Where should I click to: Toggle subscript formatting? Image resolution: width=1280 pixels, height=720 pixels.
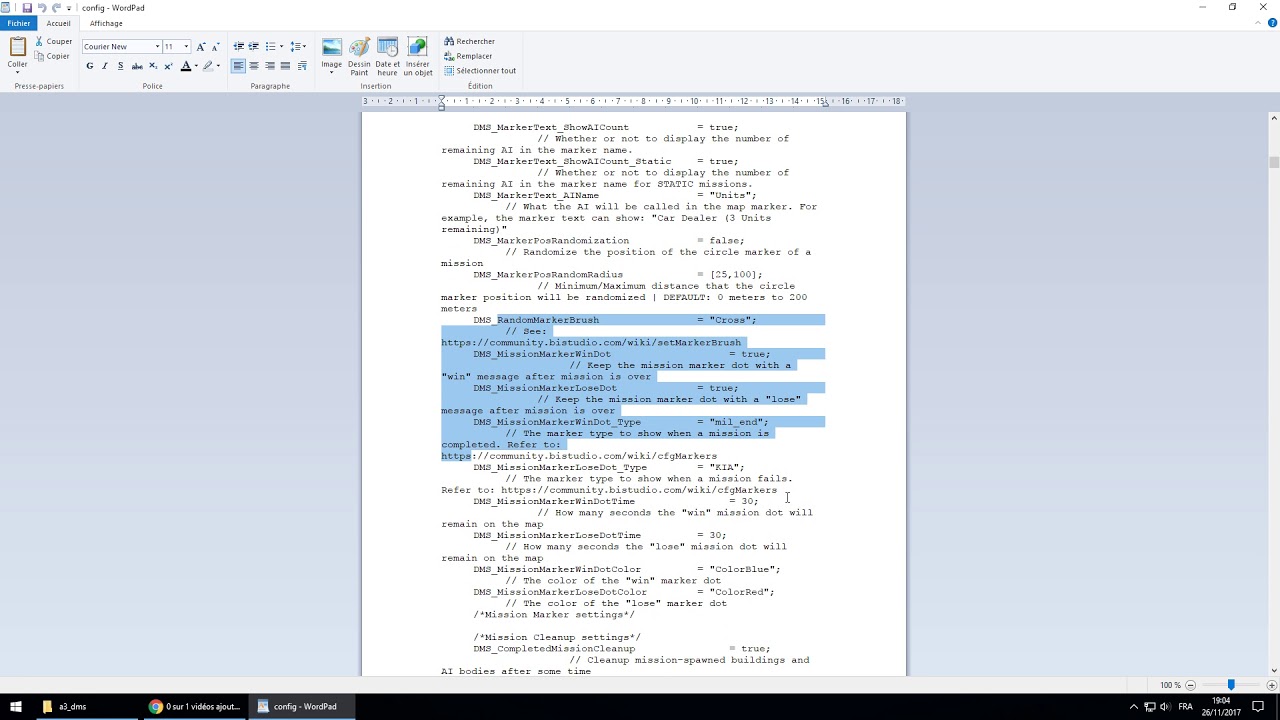pyautogui.click(x=153, y=66)
